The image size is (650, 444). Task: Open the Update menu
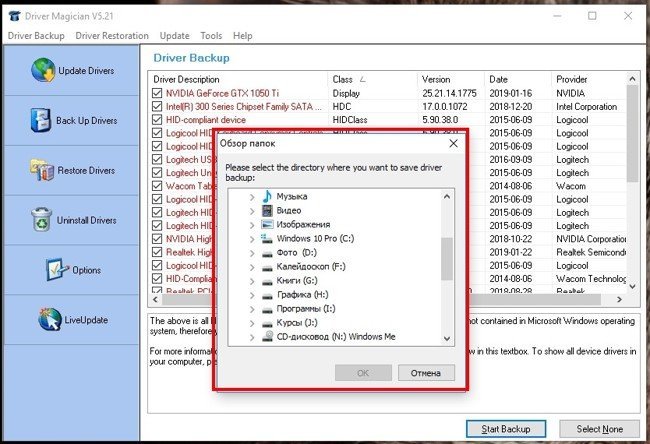pos(175,36)
